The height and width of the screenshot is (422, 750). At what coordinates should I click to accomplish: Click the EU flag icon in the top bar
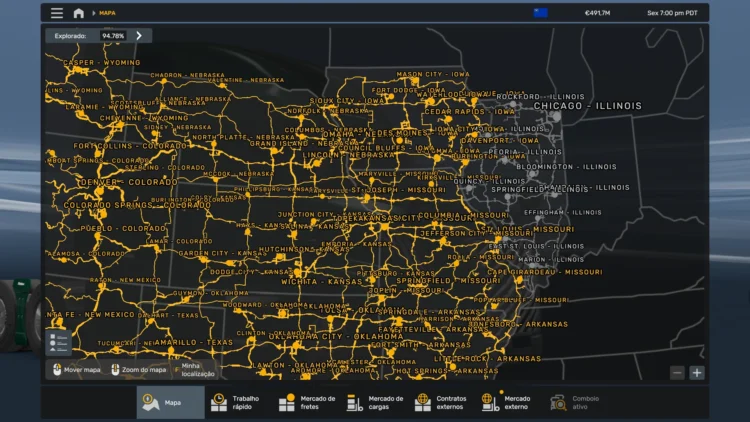point(540,13)
